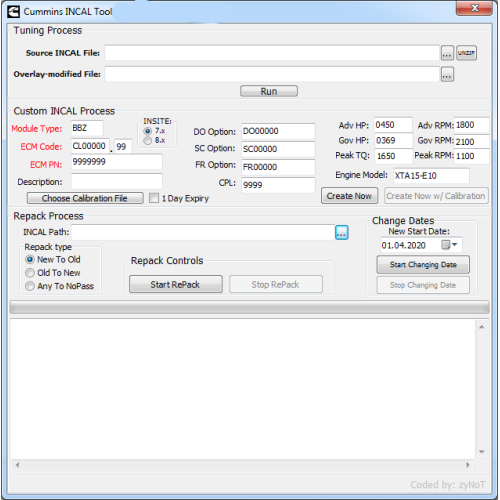Click the Engine Model field XTA15-E10
The height and width of the screenshot is (500, 500).
431,176
